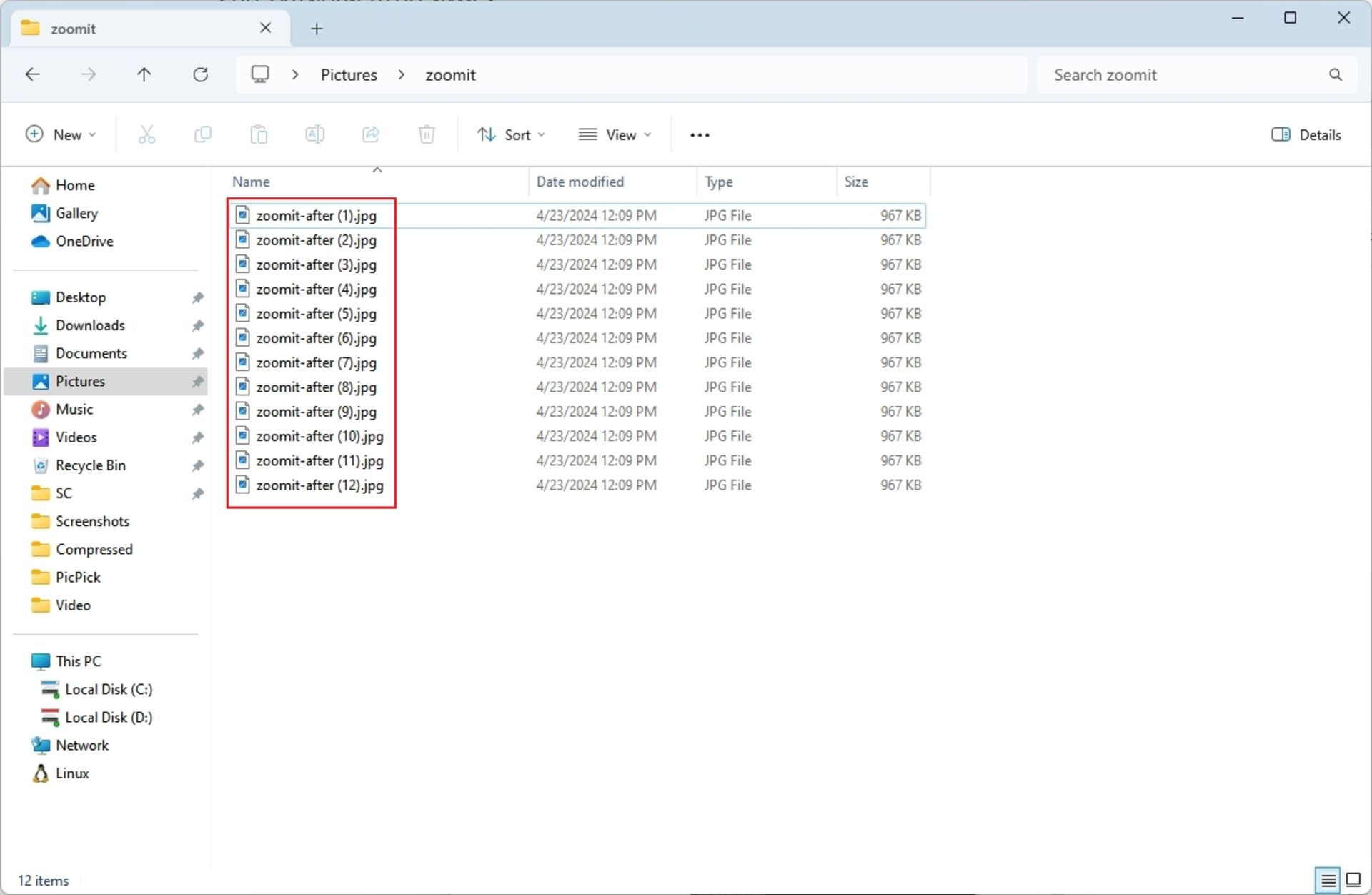Image resolution: width=1372 pixels, height=895 pixels.
Task: Click the Share icon in toolbar
Action: (x=371, y=135)
